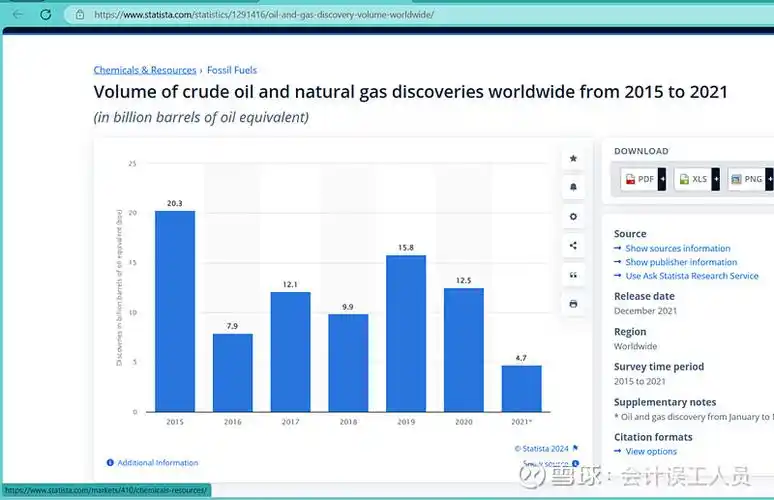774x500 pixels.
Task: Expand Show publisher information
Action: click(681, 262)
